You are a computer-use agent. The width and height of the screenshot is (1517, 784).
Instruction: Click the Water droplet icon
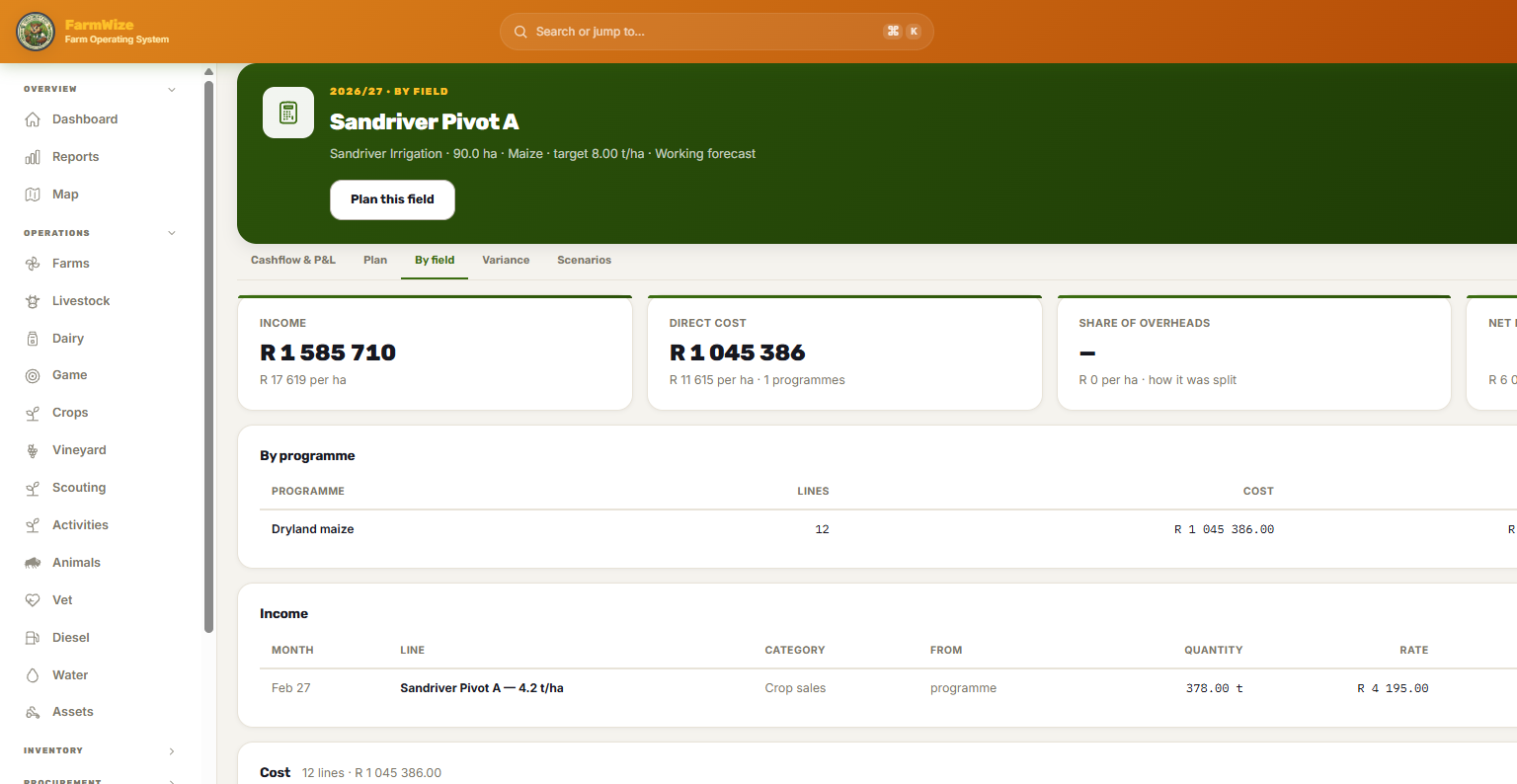click(x=33, y=675)
